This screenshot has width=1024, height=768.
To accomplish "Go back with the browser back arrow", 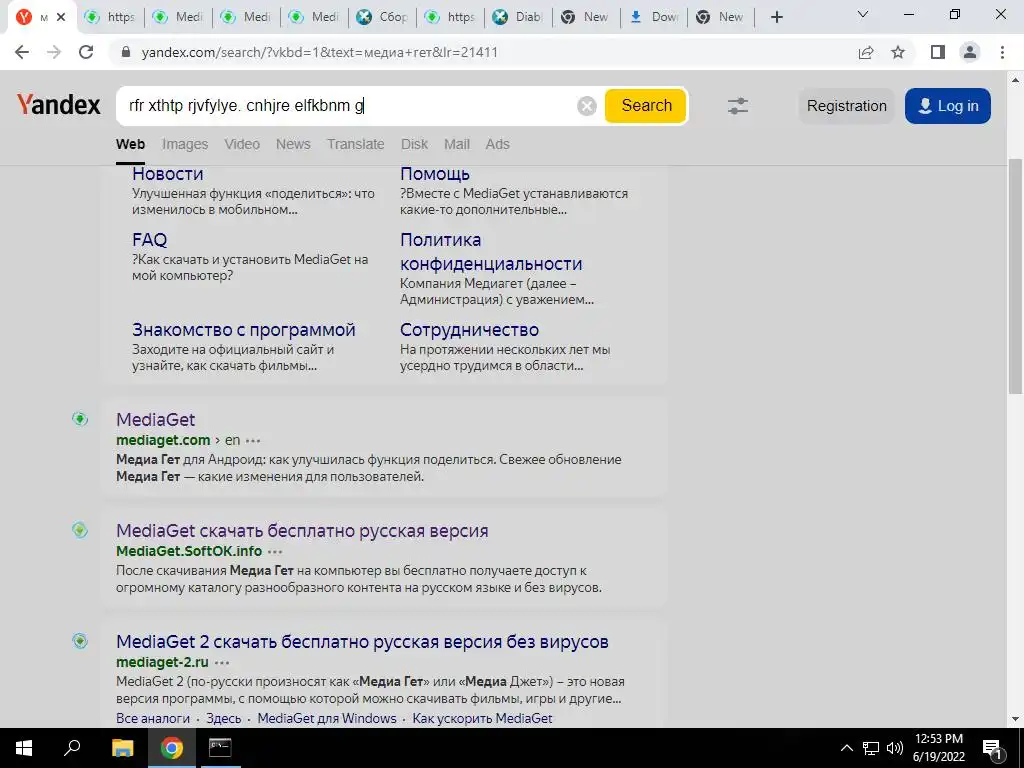I will pyautogui.click(x=22, y=52).
